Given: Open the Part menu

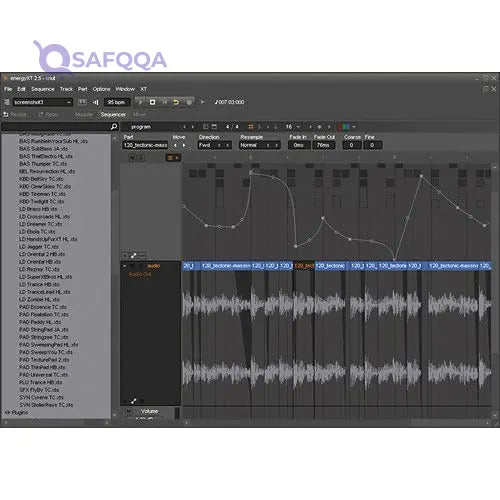Looking at the screenshot, I should [82, 89].
